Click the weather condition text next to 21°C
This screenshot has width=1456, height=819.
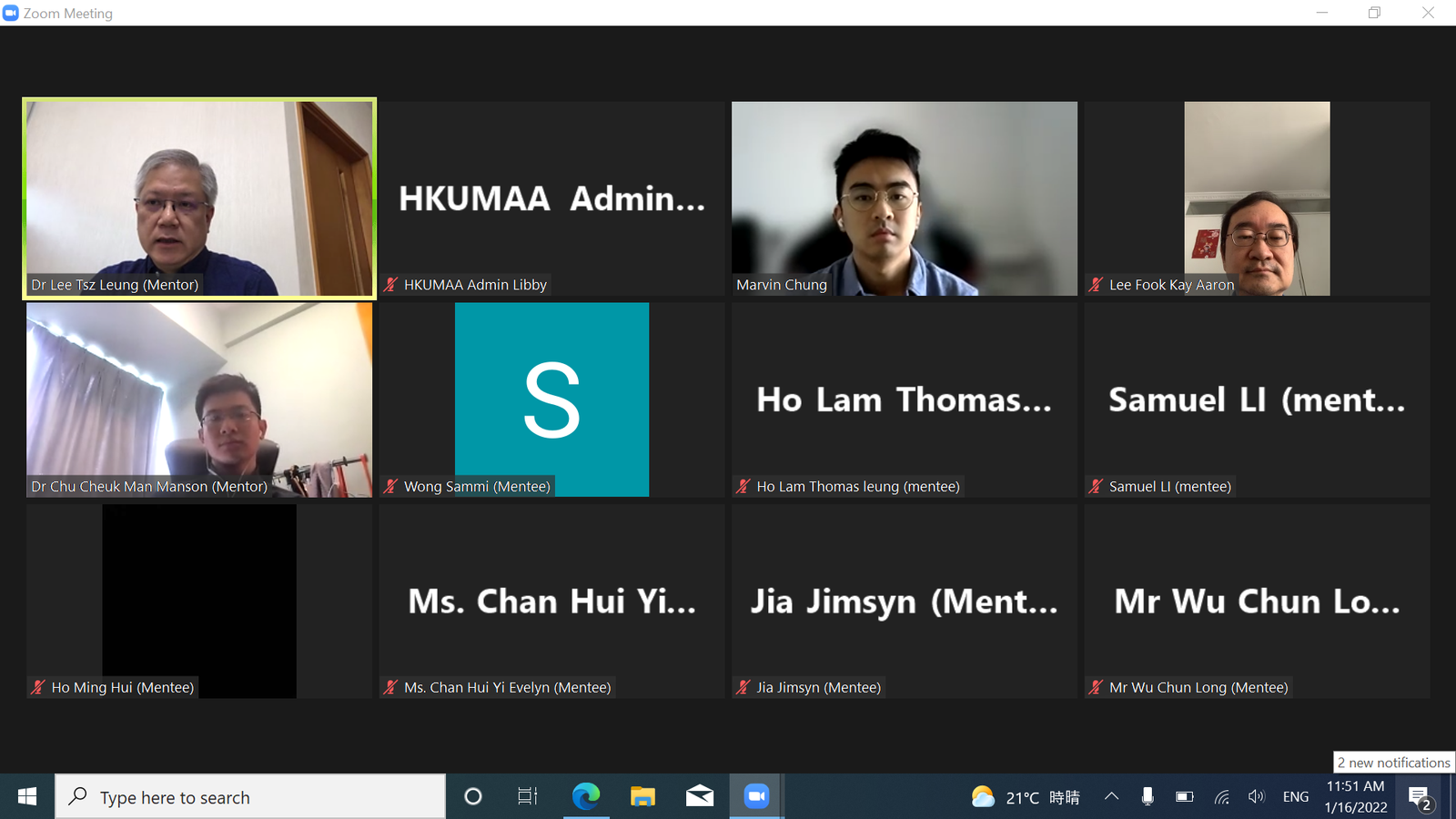coord(1065,797)
